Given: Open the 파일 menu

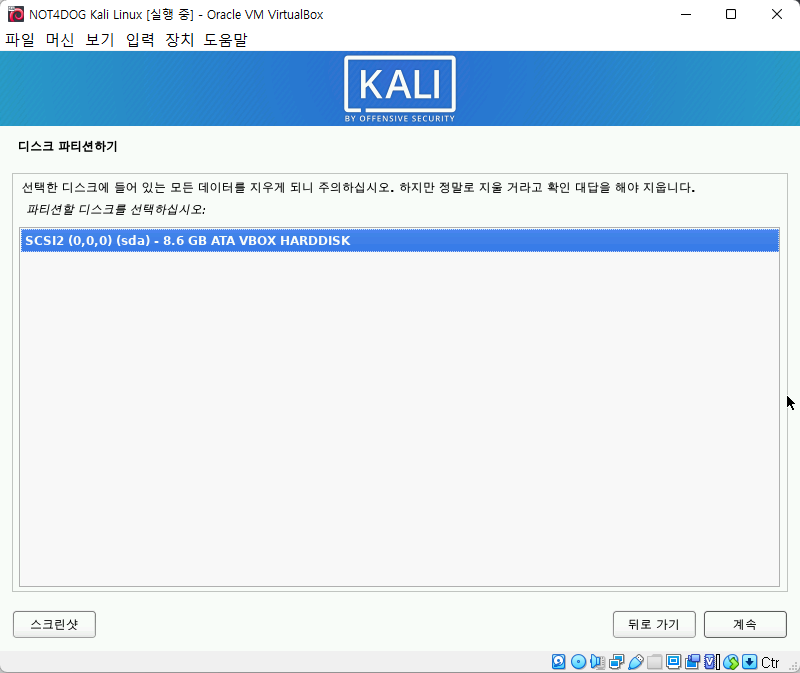Looking at the screenshot, I should point(20,39).
